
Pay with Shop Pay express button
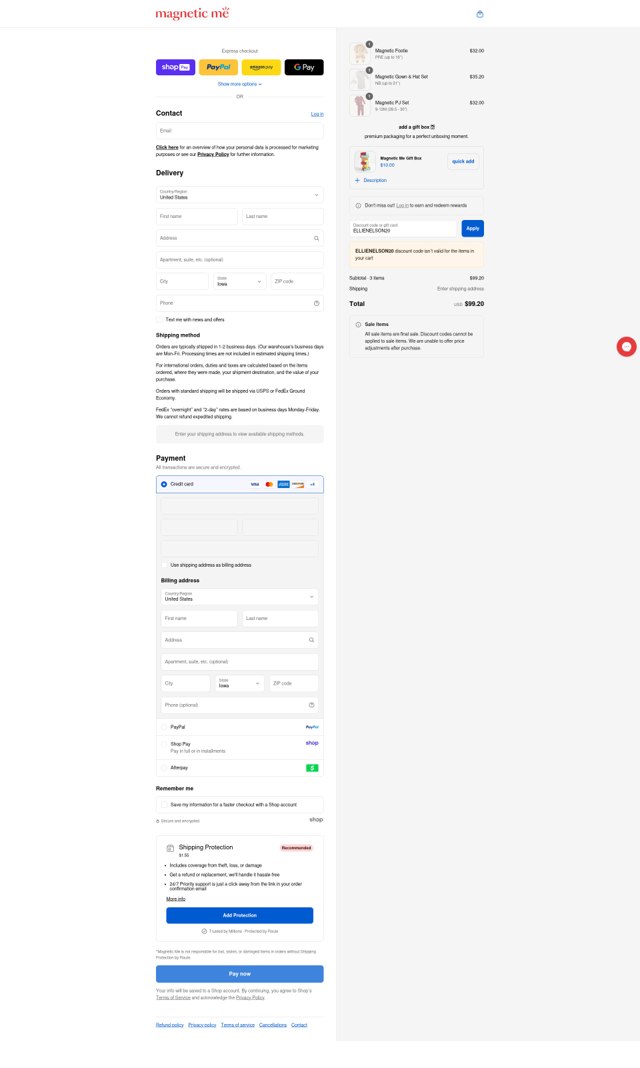pyautogui.click(x=176, y=67)
